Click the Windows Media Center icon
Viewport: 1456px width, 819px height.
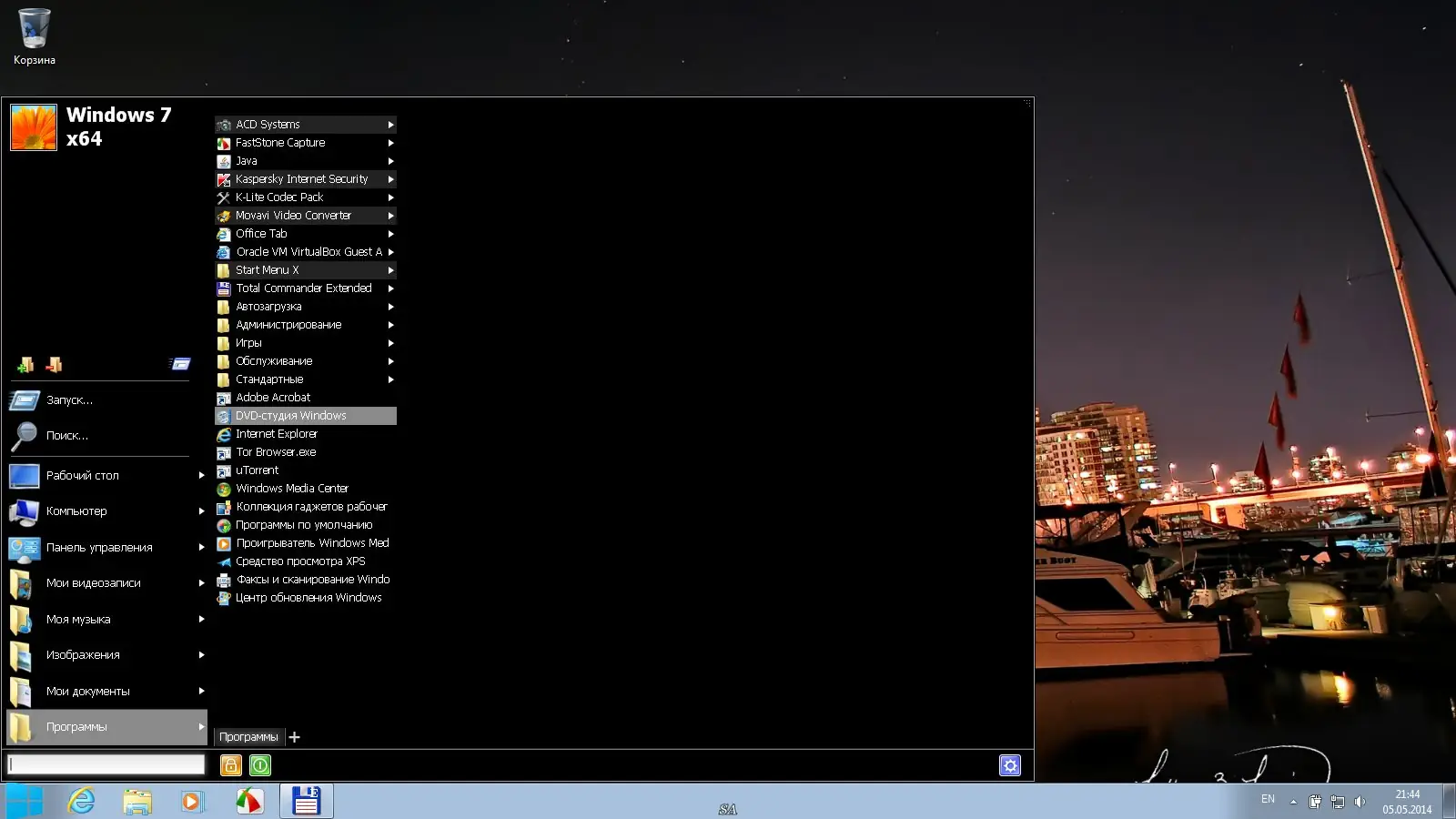pyautogui.click(x=224, y=489)
